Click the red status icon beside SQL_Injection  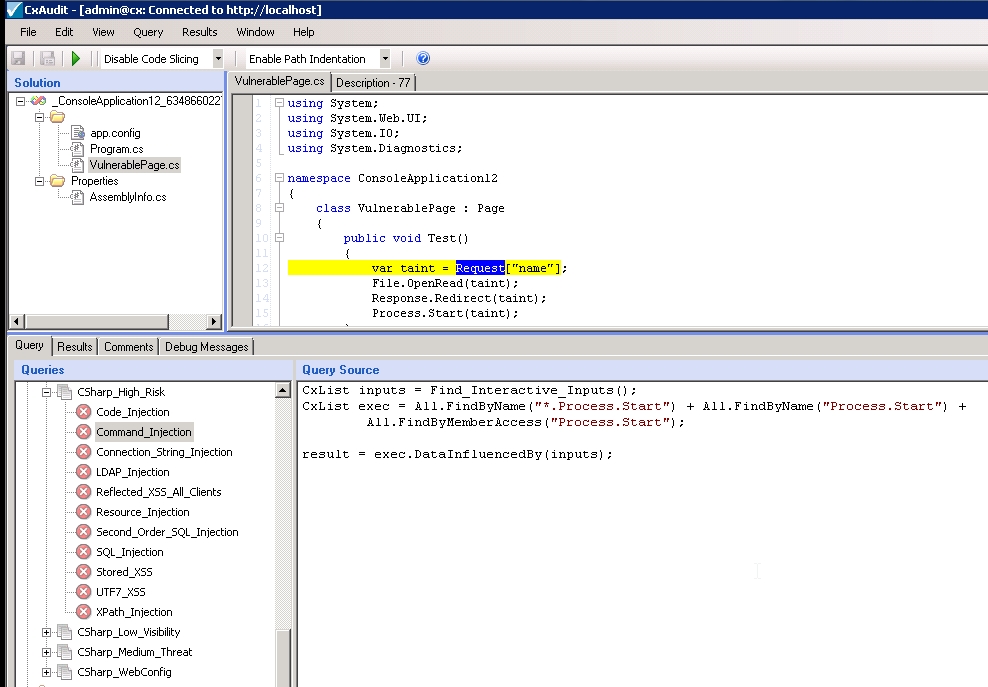[85, 551]
